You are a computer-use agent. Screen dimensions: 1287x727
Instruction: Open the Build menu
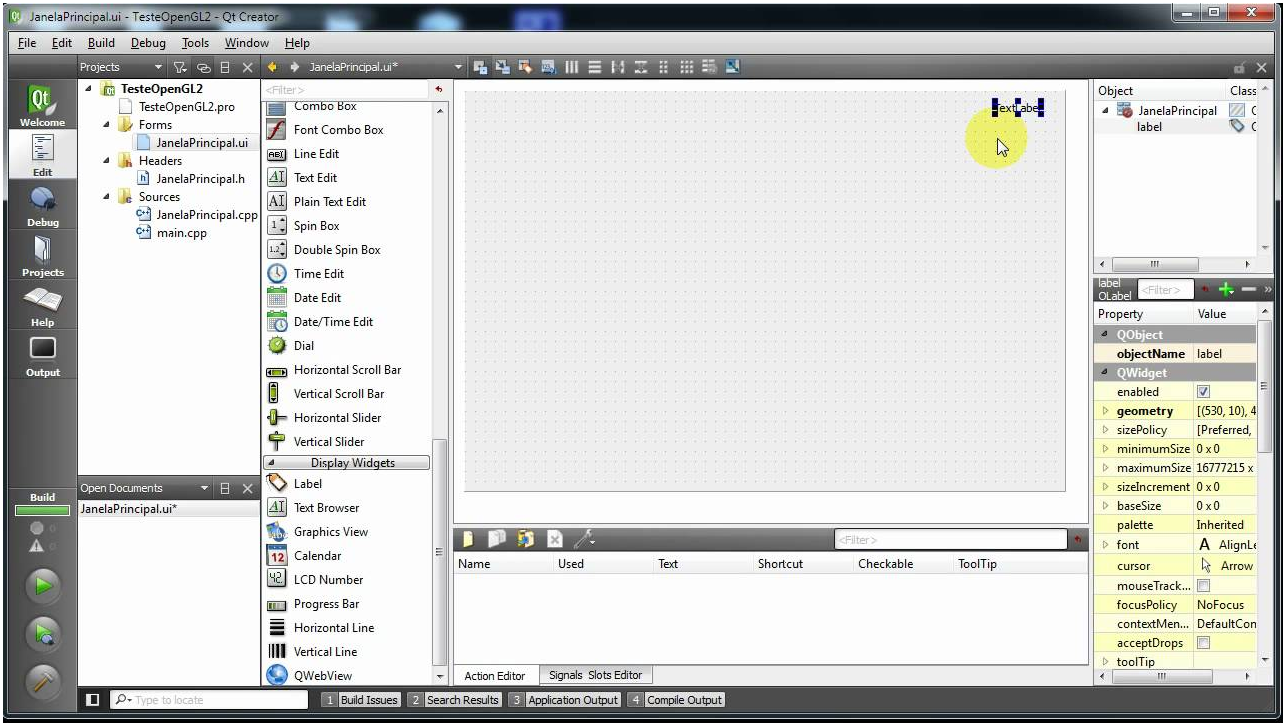pos(101,43)
